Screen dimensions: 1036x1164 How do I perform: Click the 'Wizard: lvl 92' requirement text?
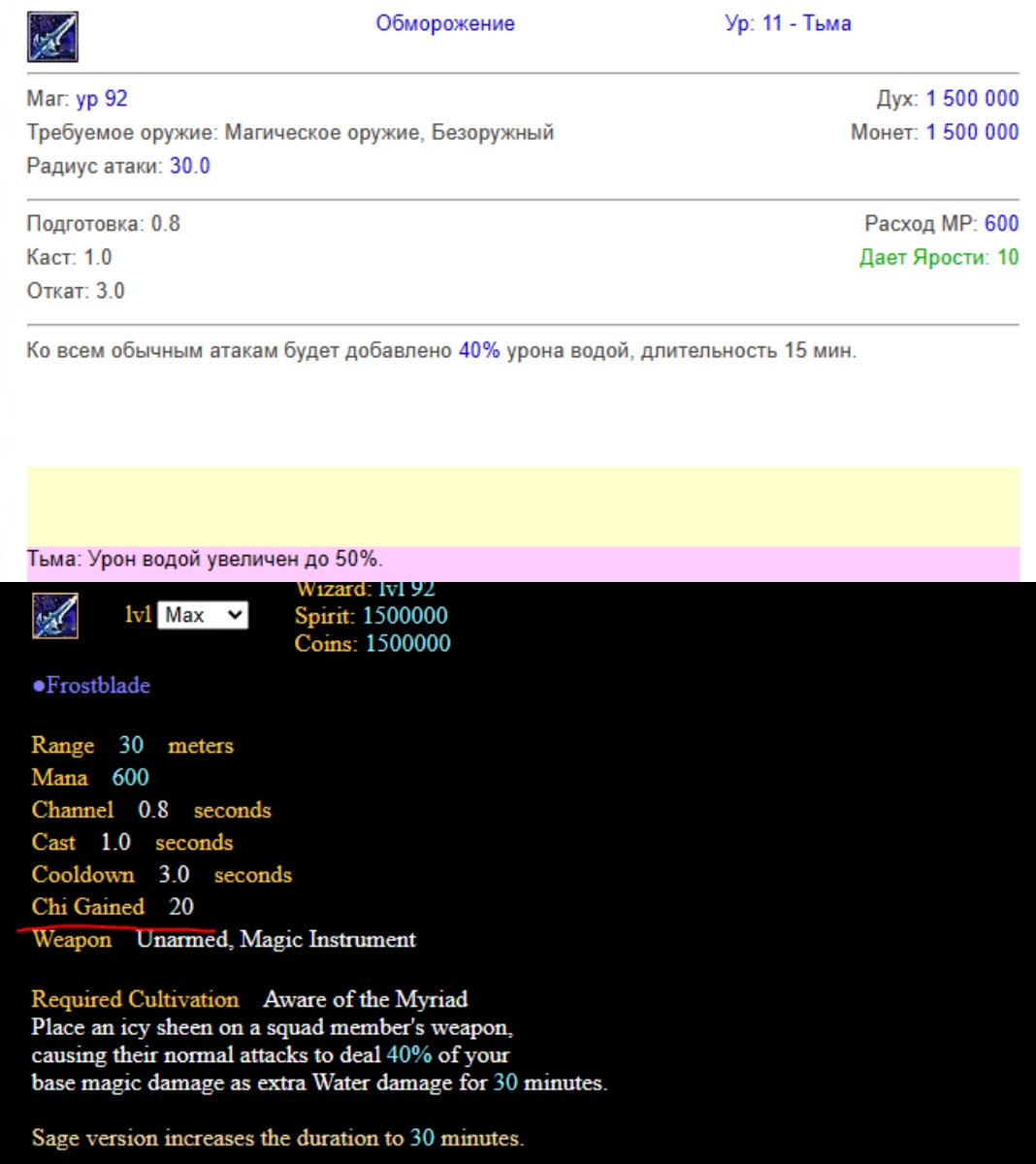coord(365,589)
